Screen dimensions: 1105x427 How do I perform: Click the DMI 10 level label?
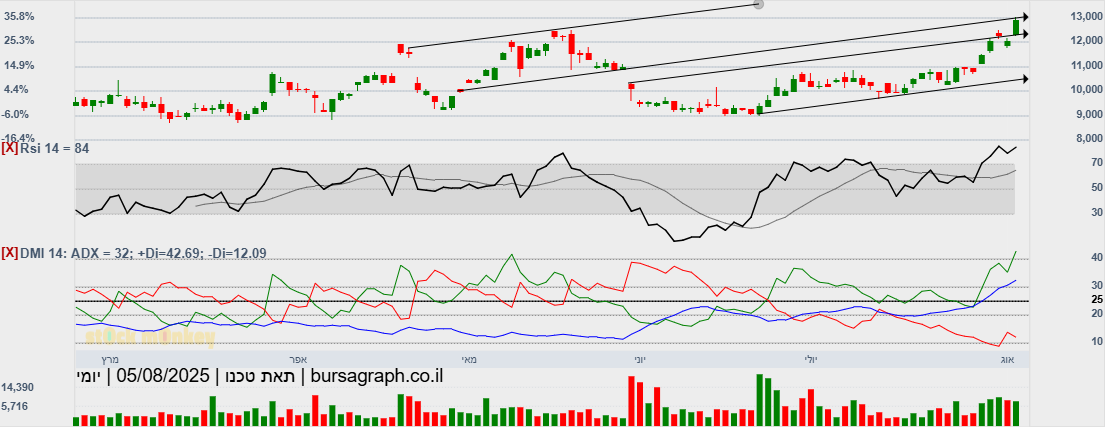(1097, 341)
